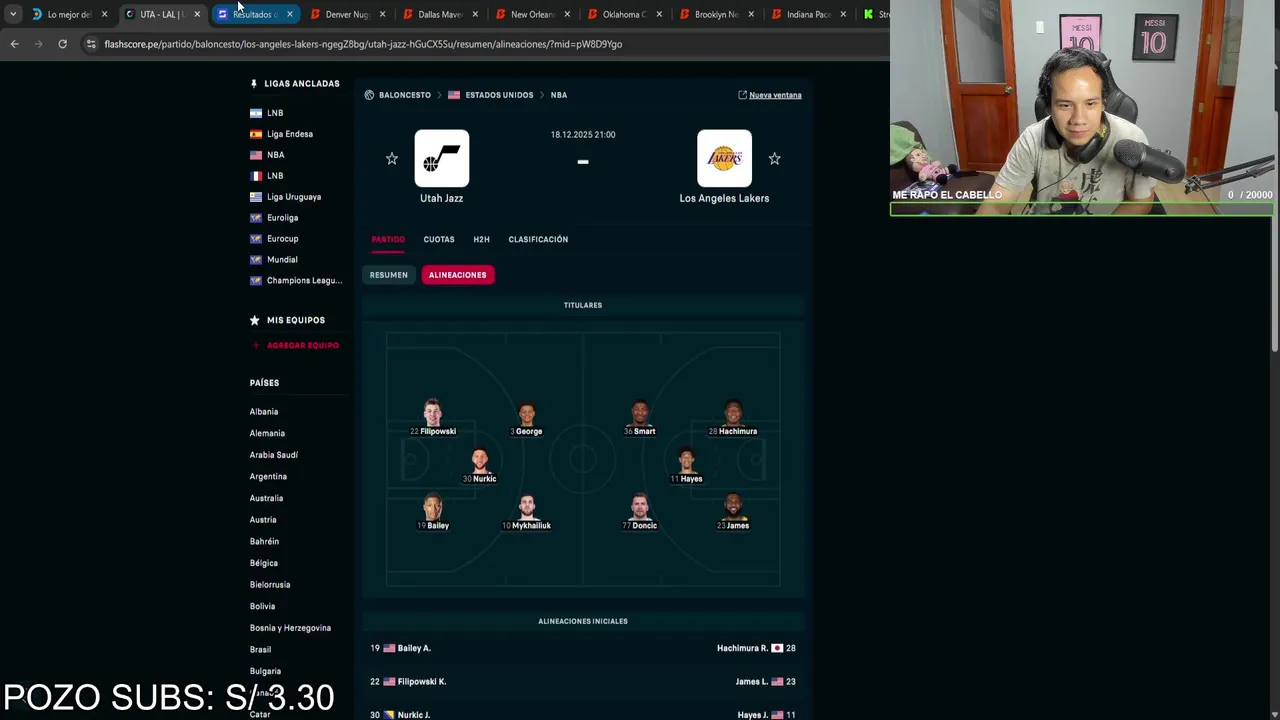Viewport: 1280px width, 720px height.
Task: Expand Austria in countries list
Action: [x=263, y=520]
